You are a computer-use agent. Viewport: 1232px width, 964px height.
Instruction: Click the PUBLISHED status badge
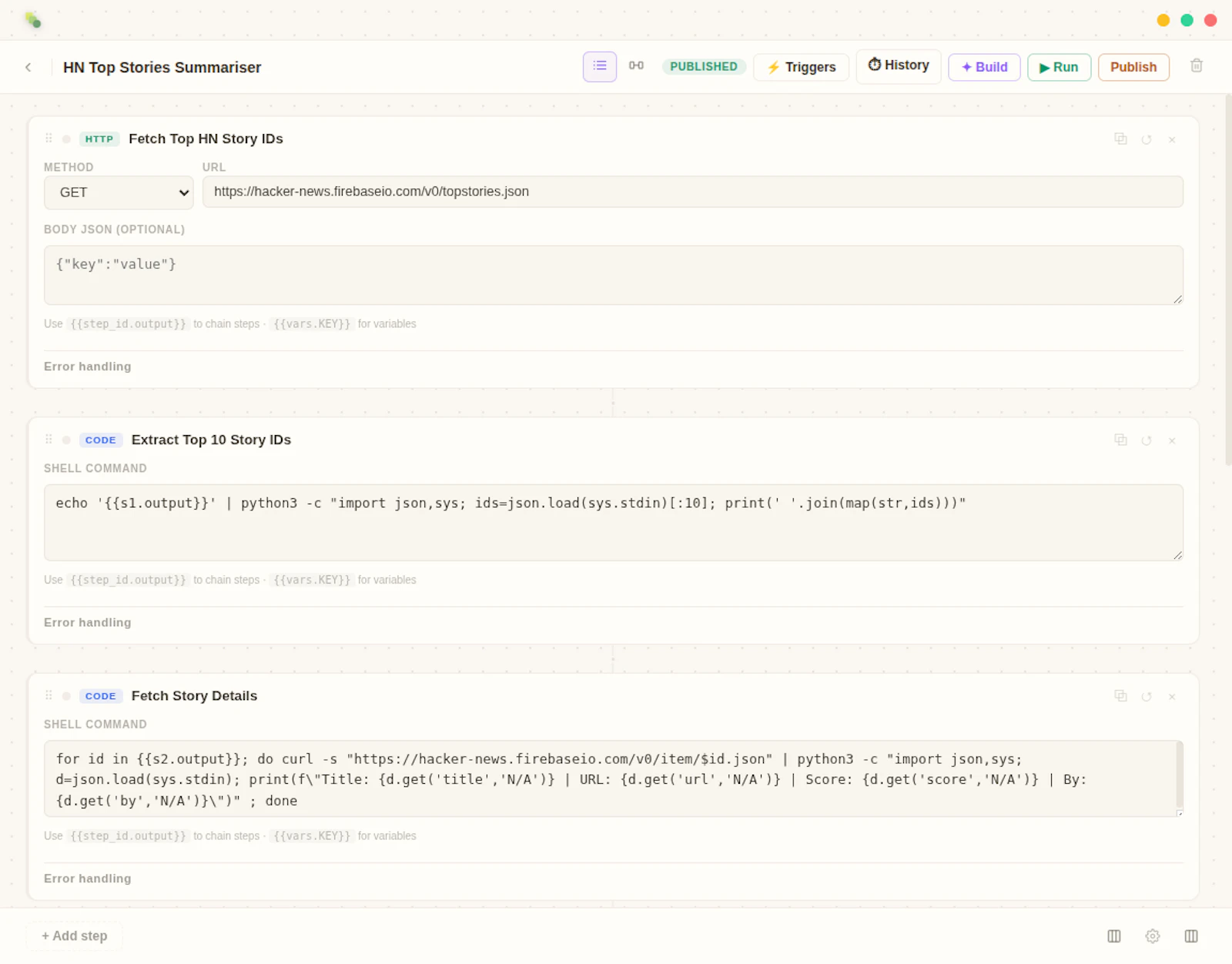point(704,66)
